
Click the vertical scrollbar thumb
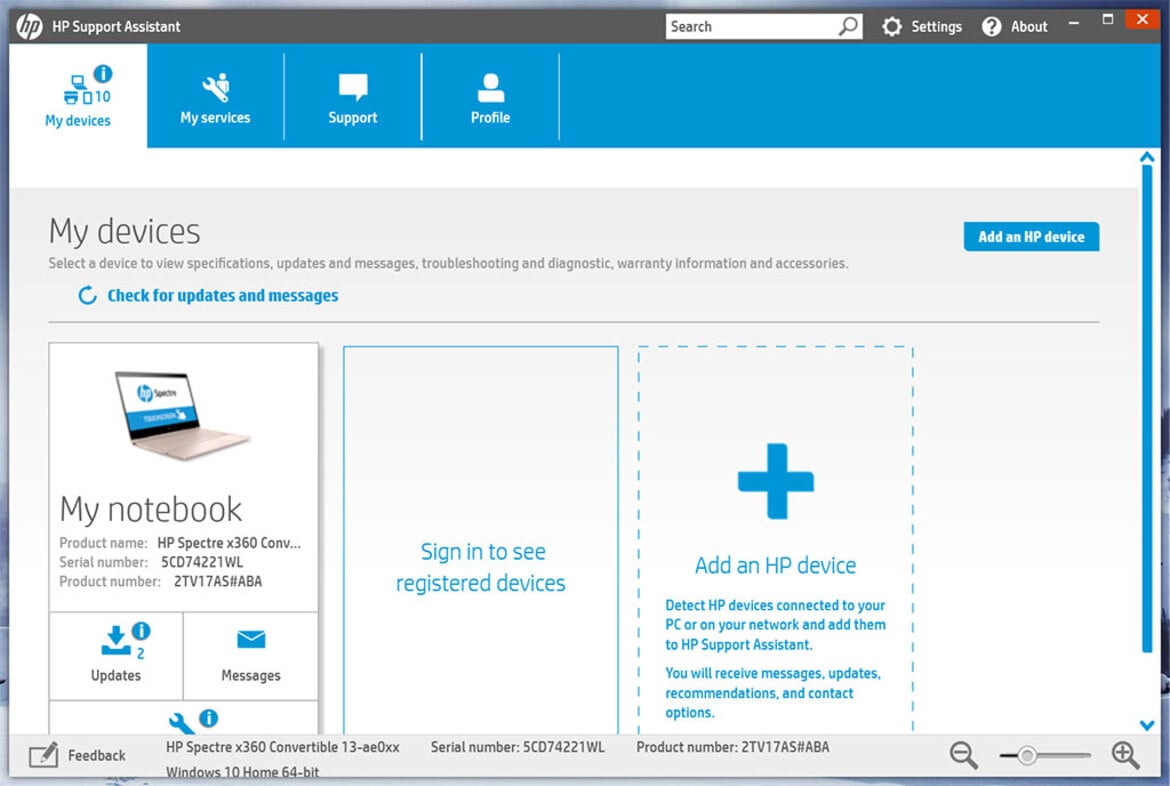point(1148,409)
